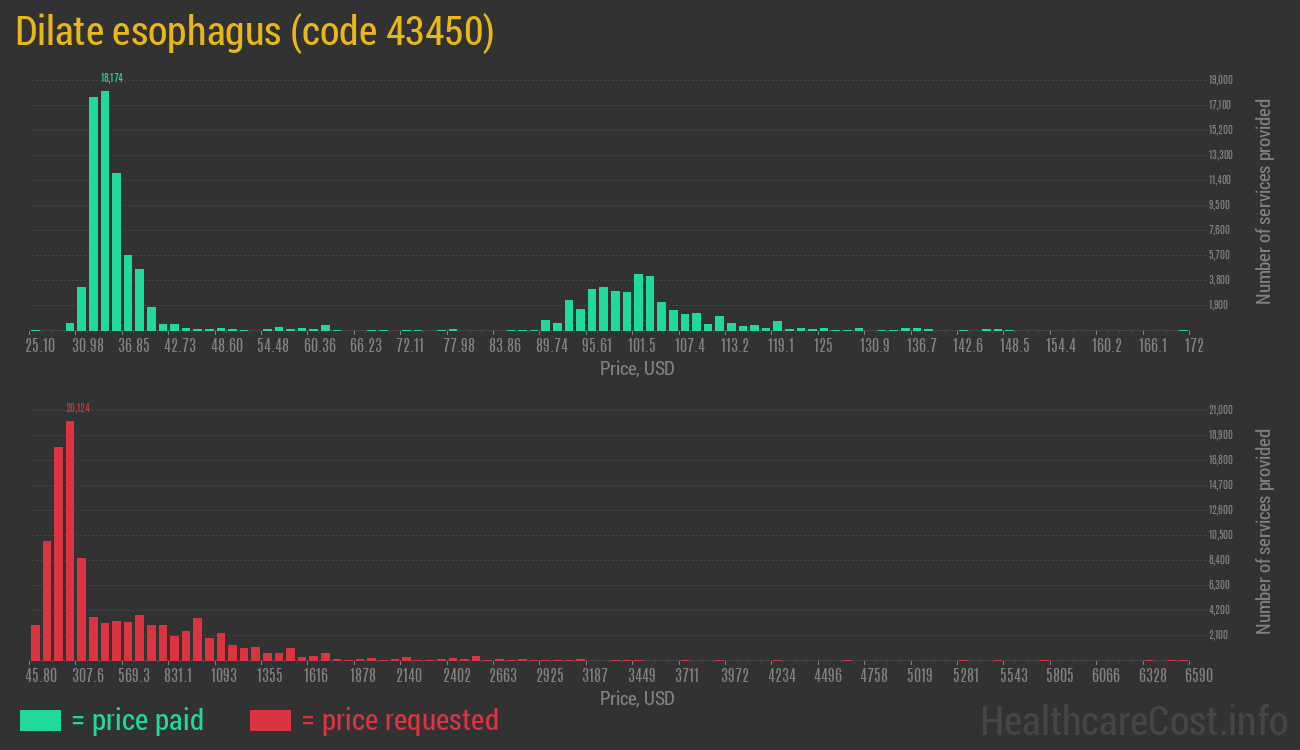Select the tallest red bar labeled 20,124
Screen dimensions: 1300x750
point(70,540)
